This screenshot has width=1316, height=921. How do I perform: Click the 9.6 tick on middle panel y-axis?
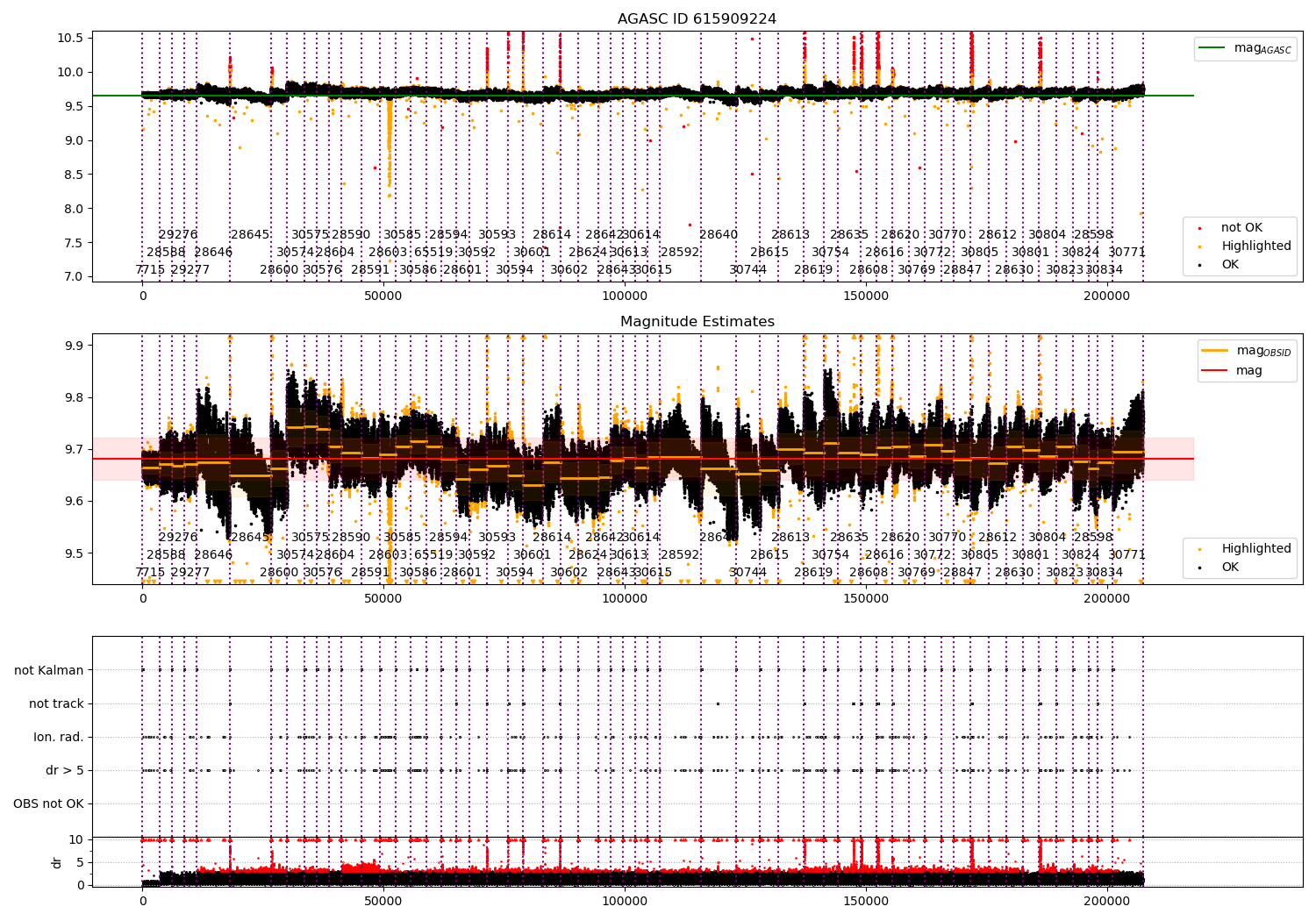point(73,502)
